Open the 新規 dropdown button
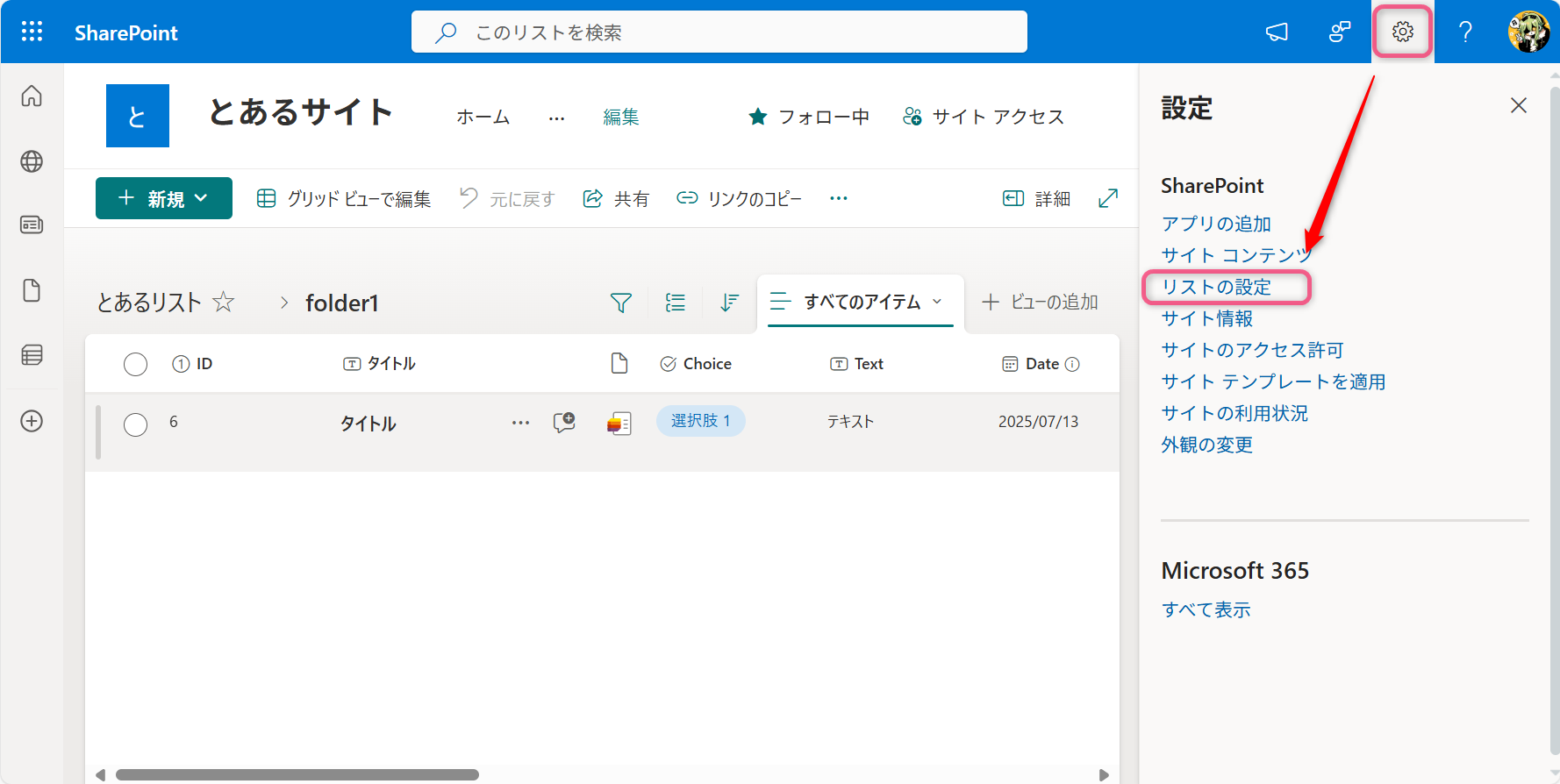1560x784 pixels. click(164, 198)
